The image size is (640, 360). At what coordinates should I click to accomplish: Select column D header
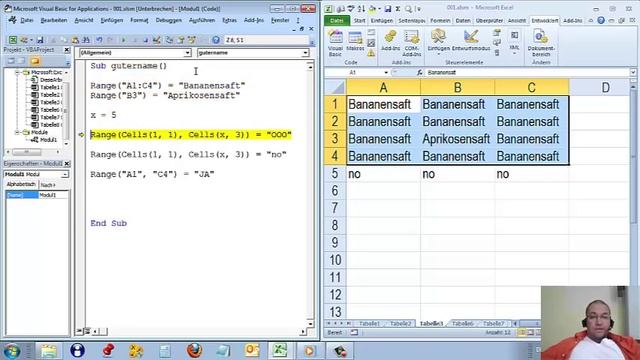point(605,87)
